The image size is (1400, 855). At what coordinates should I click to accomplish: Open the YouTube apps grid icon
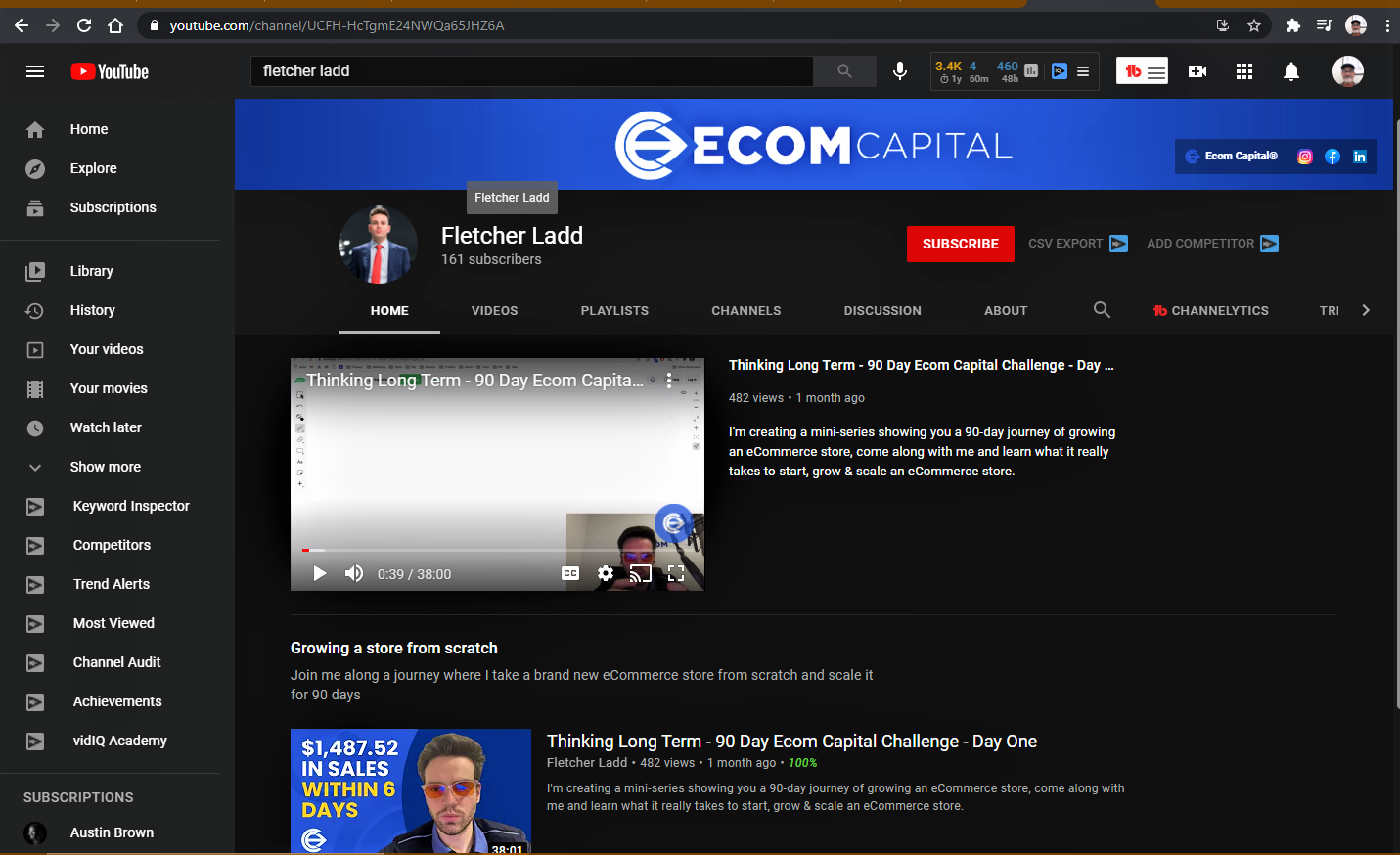coord(1243,70)
